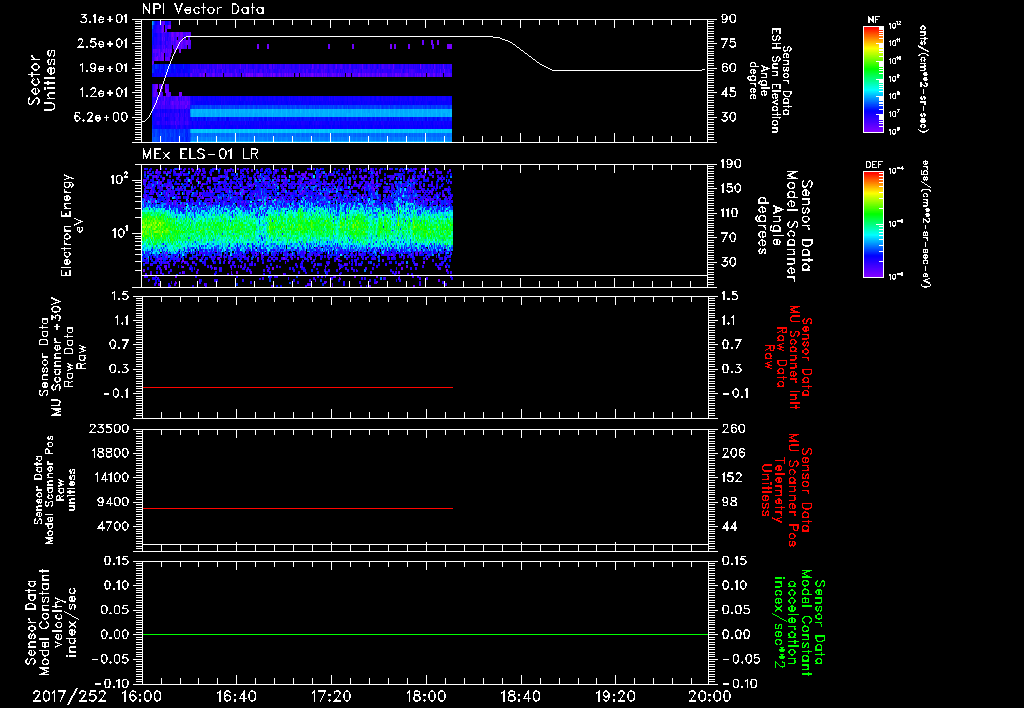Select the '1.9e+01' sector tick label
Screen dimensions: 1024x708
(104, 68)
